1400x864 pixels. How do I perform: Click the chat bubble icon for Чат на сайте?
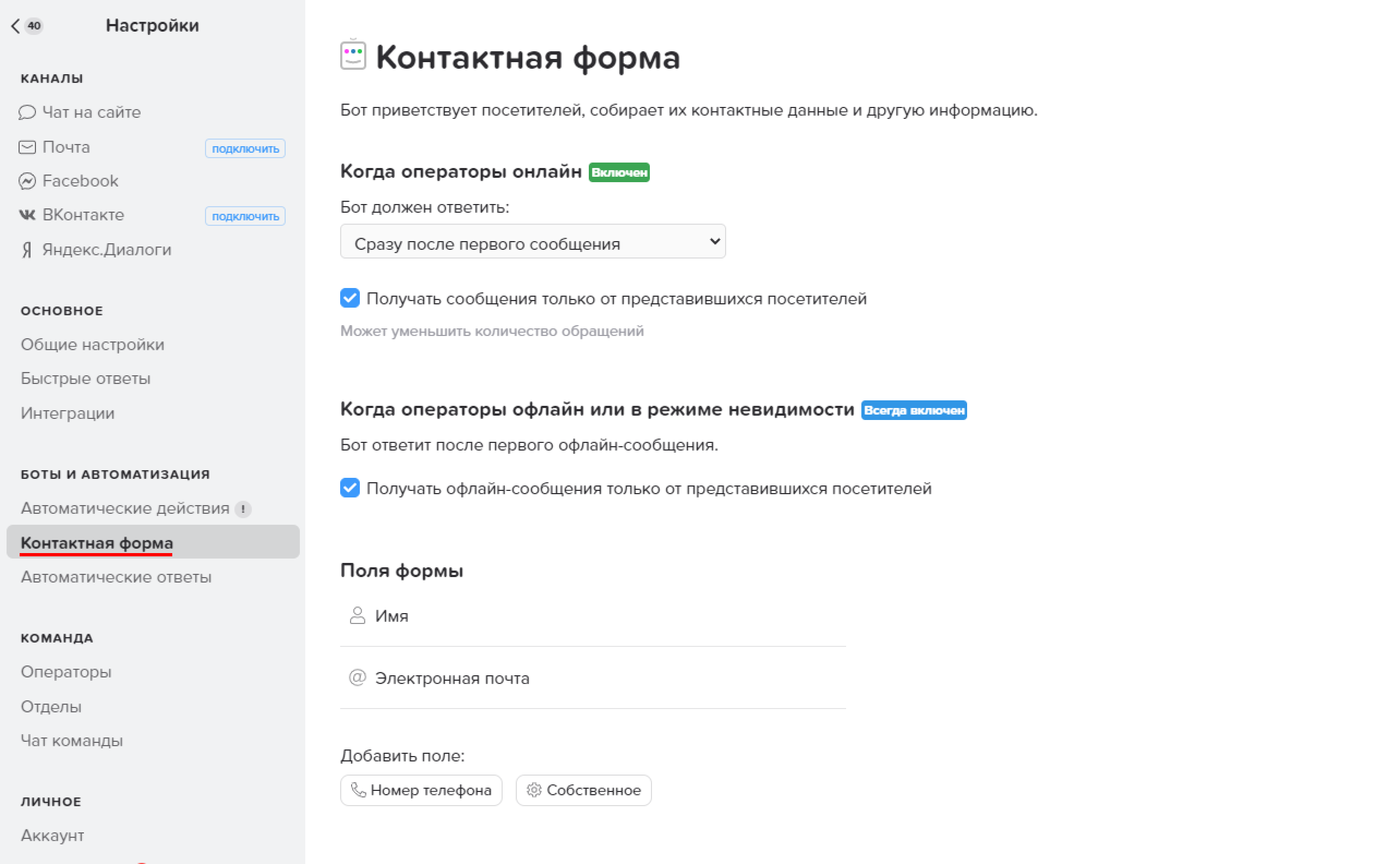pyautogui.click(x=27, y=112)
